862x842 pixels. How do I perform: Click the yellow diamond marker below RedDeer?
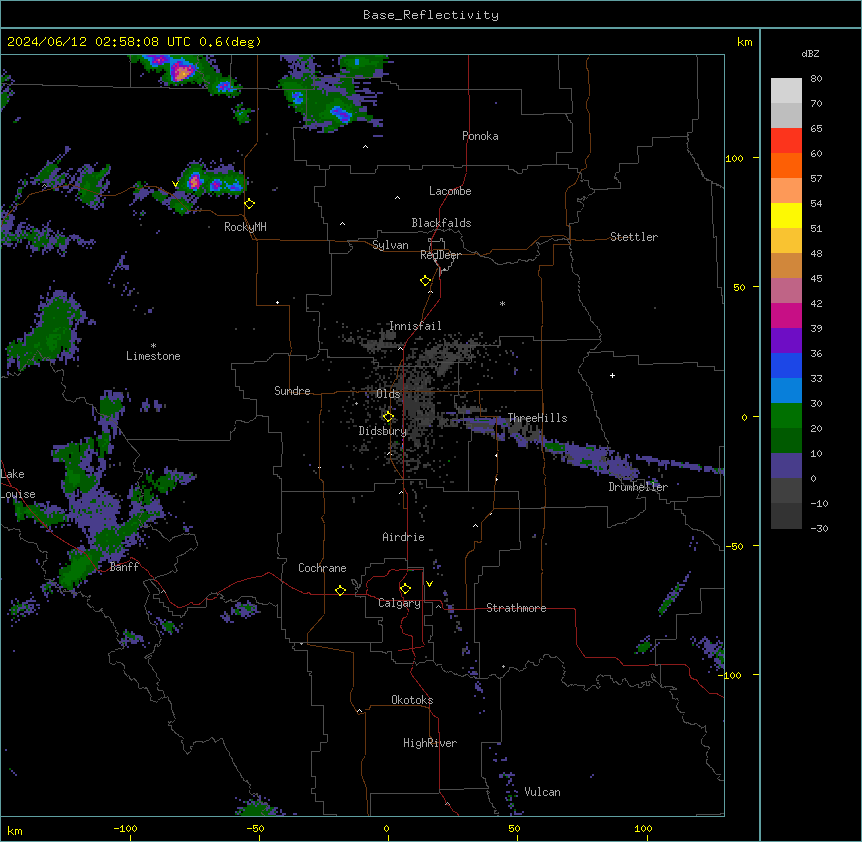[426, 281]
